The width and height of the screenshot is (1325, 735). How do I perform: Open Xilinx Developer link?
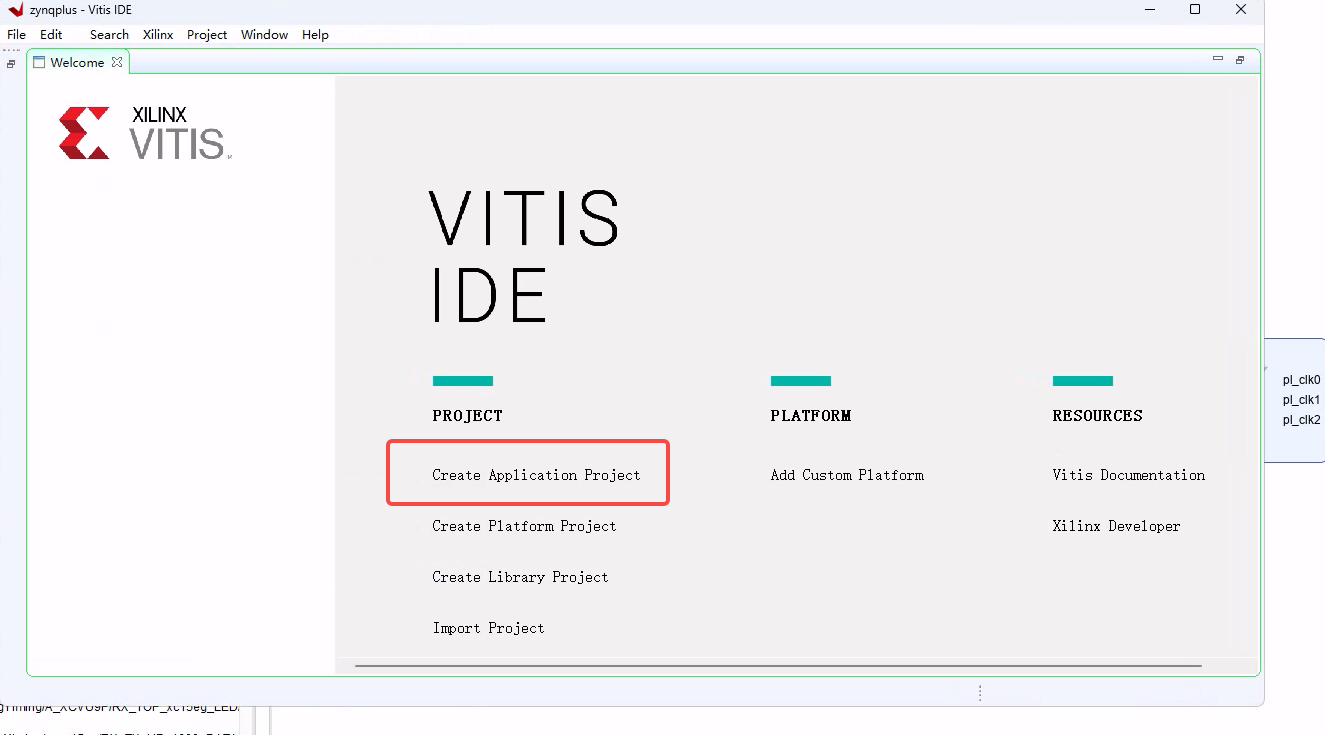[x=1116, y=526]
